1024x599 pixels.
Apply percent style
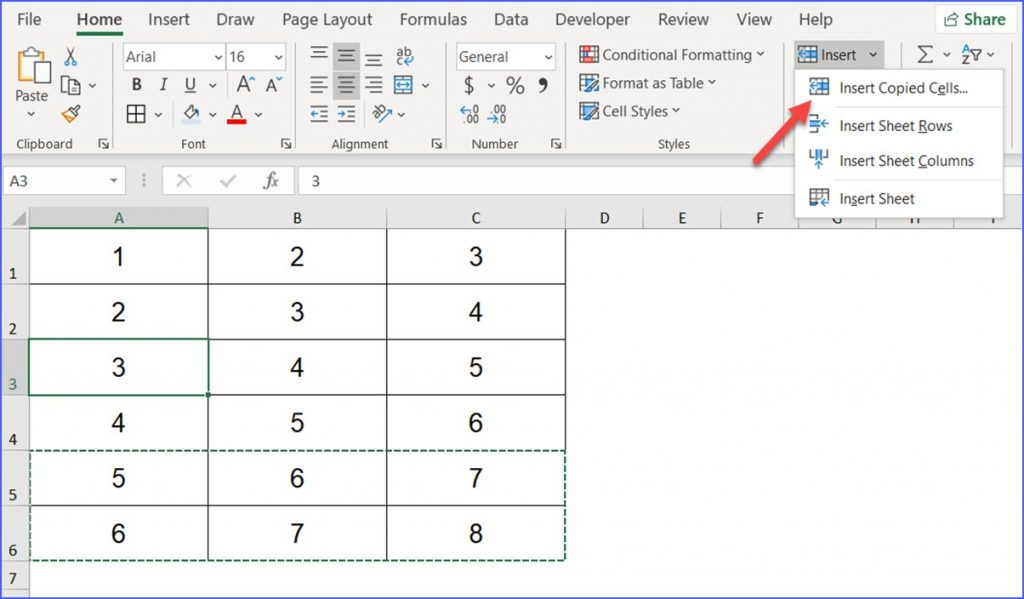pyautogui.click(x=515, y=85)
